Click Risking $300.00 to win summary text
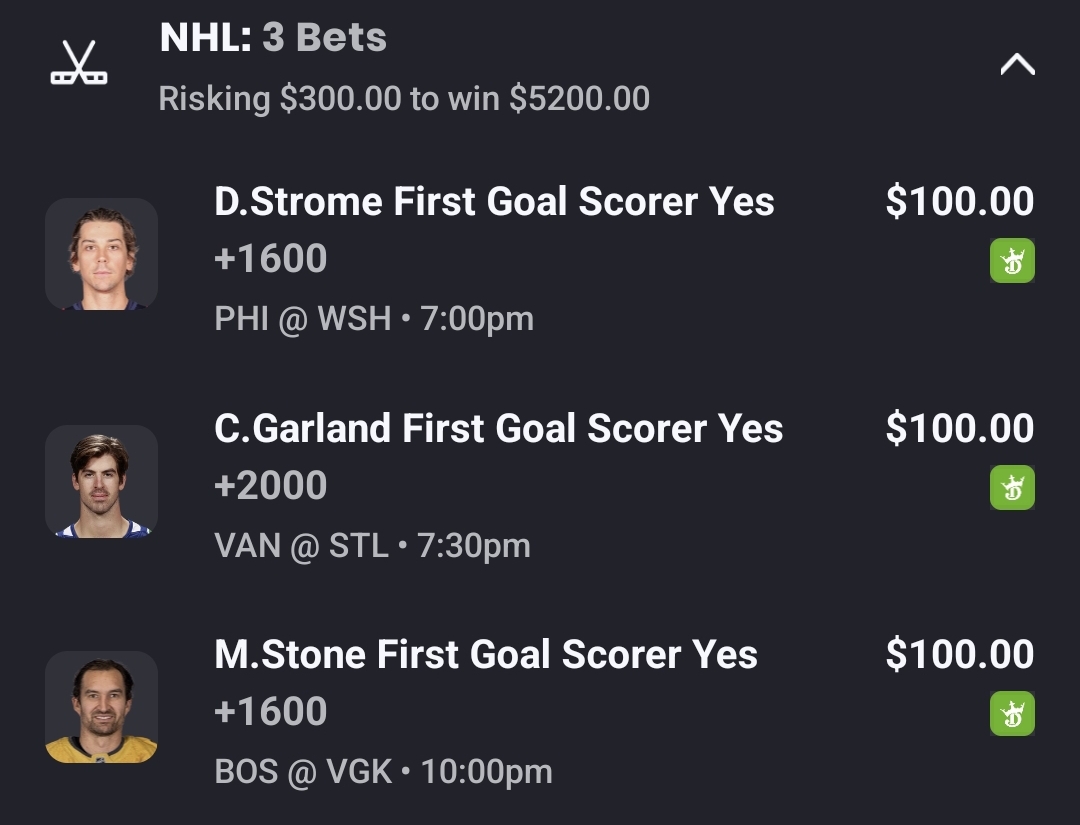Viewport: 1080px width, 825px height. coord(404,98)
